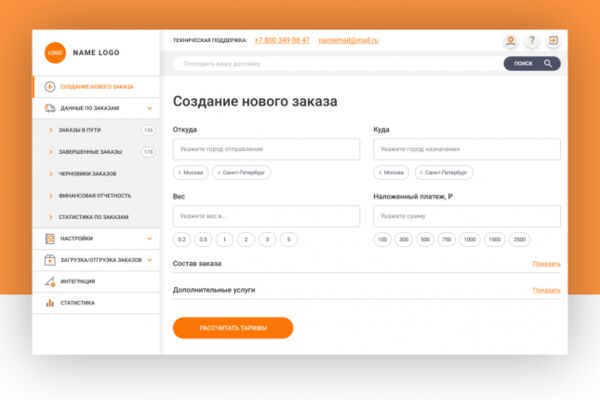Open the help question mark icon
This screenshot has width=600, height=400.
pos(532,41)
